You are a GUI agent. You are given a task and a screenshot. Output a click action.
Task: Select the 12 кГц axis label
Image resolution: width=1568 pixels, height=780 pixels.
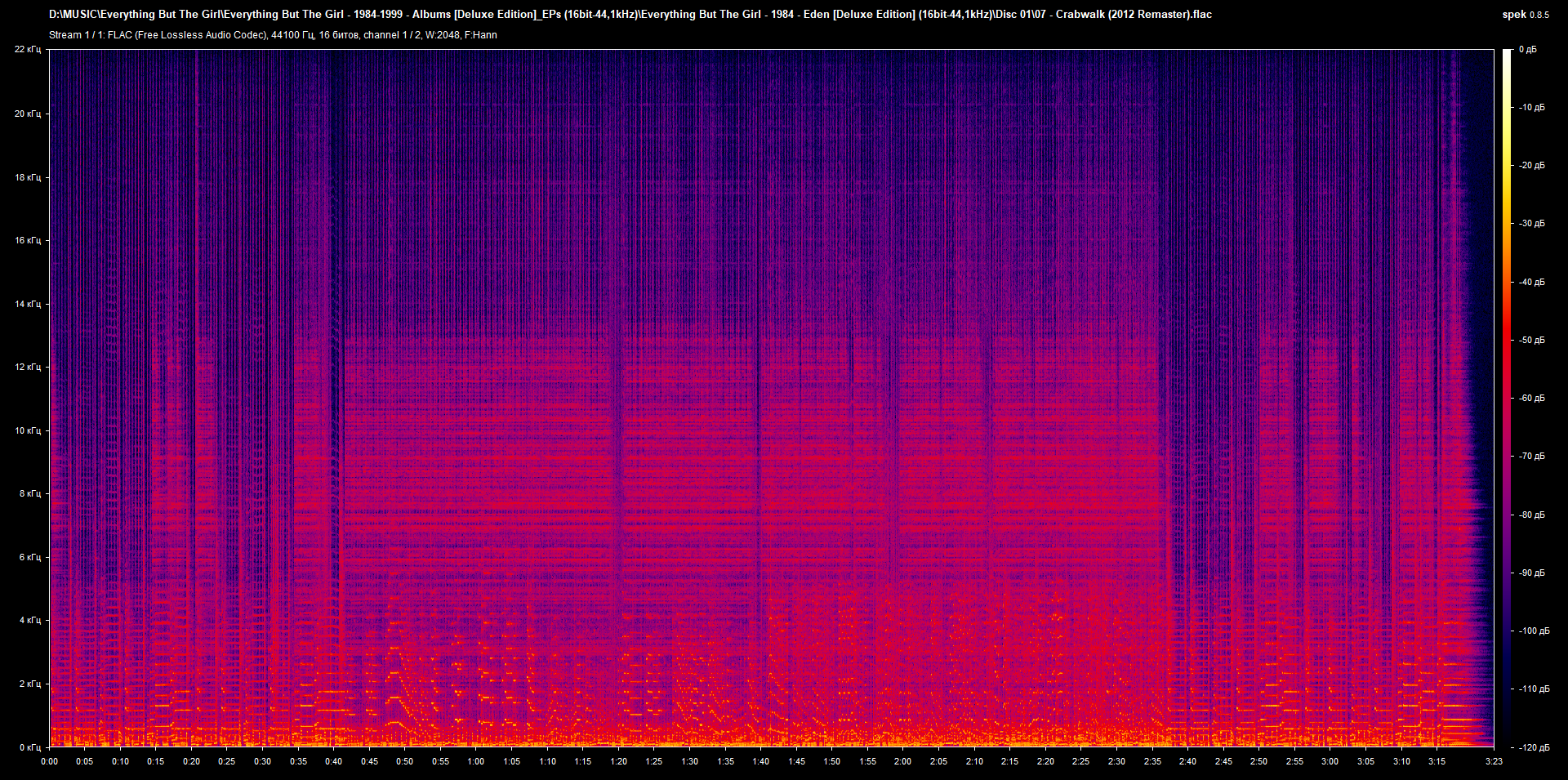click(x=27, y=367)
